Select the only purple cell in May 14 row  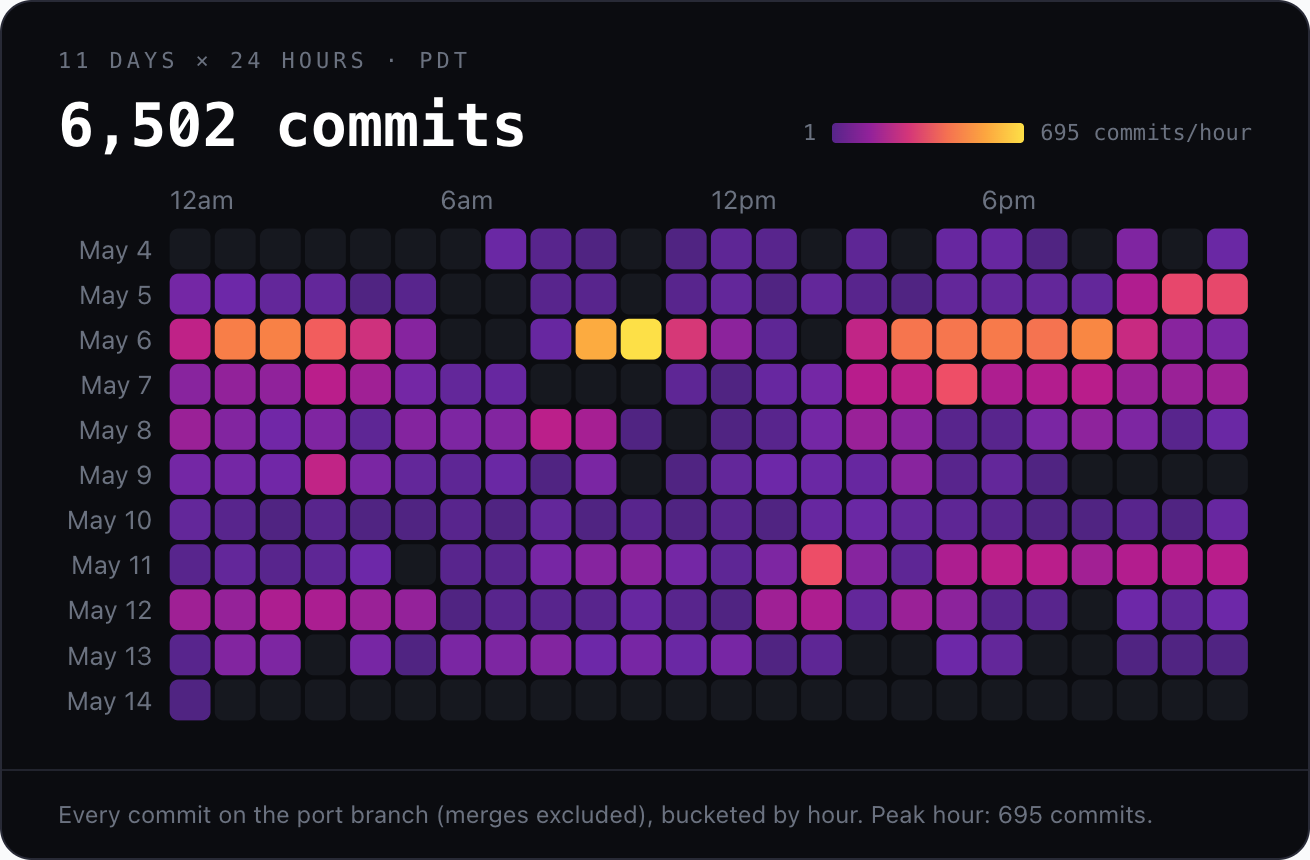coord(190,700)
